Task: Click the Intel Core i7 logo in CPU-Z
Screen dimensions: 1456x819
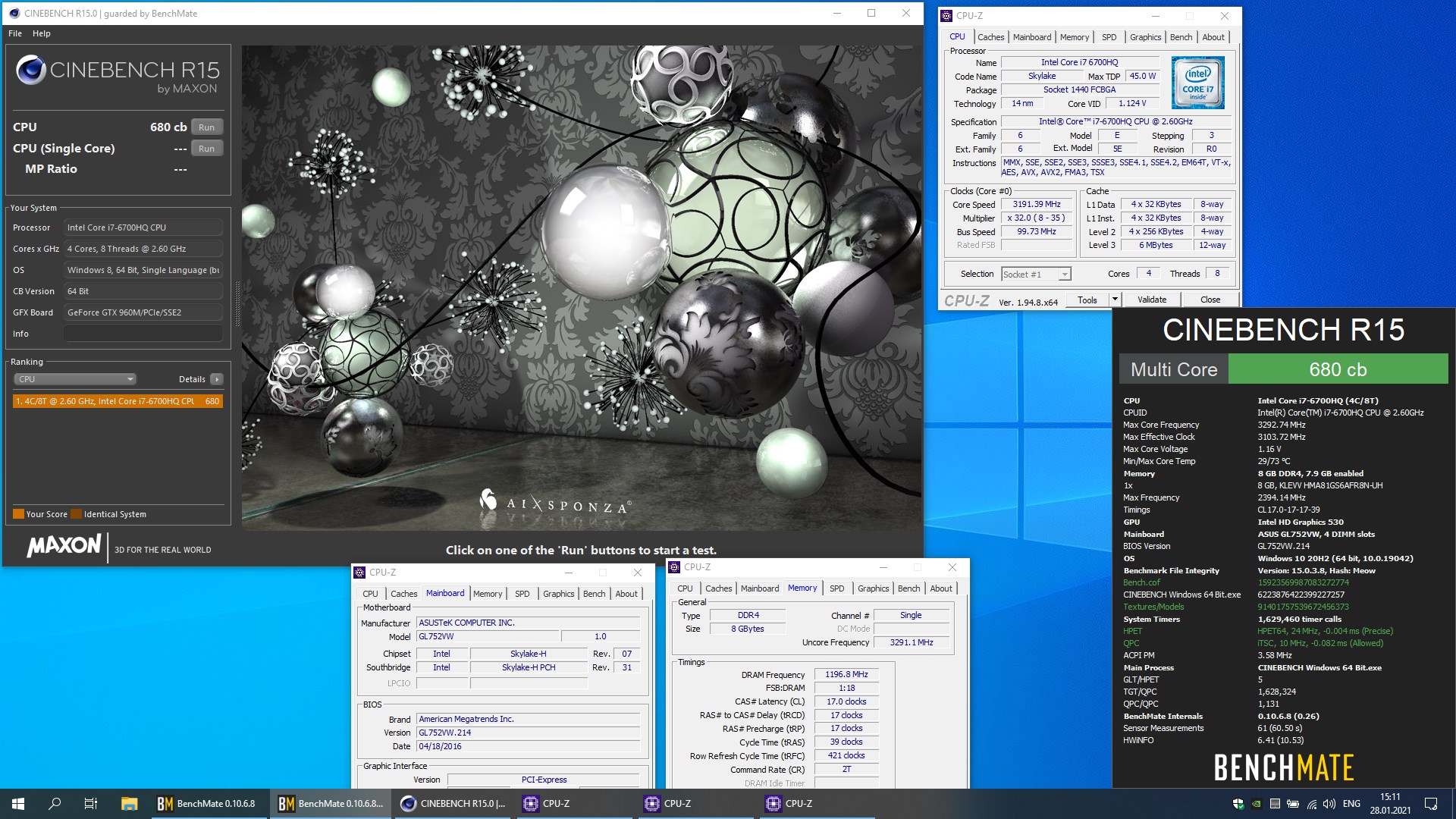Action: (x=1197, y=82)
